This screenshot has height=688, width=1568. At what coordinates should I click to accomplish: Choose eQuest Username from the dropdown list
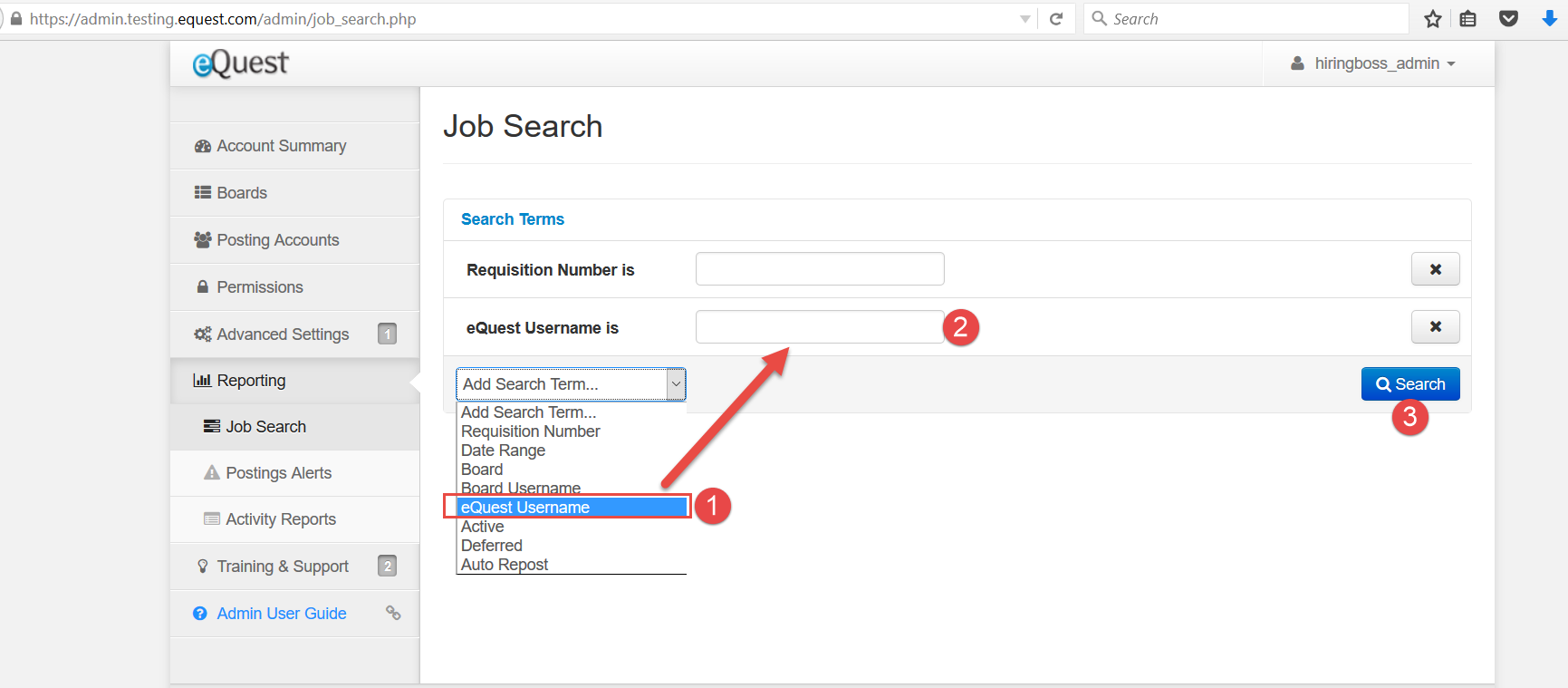[572, 508]
